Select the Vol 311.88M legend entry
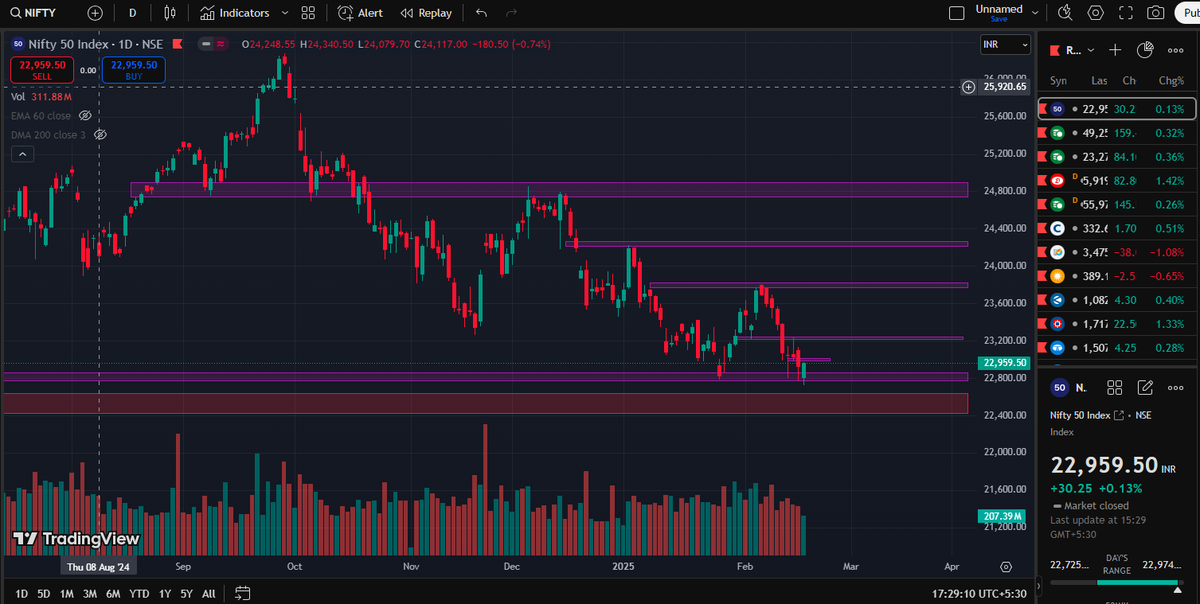This screenshot has width=1200, height=604. (41, 97)
